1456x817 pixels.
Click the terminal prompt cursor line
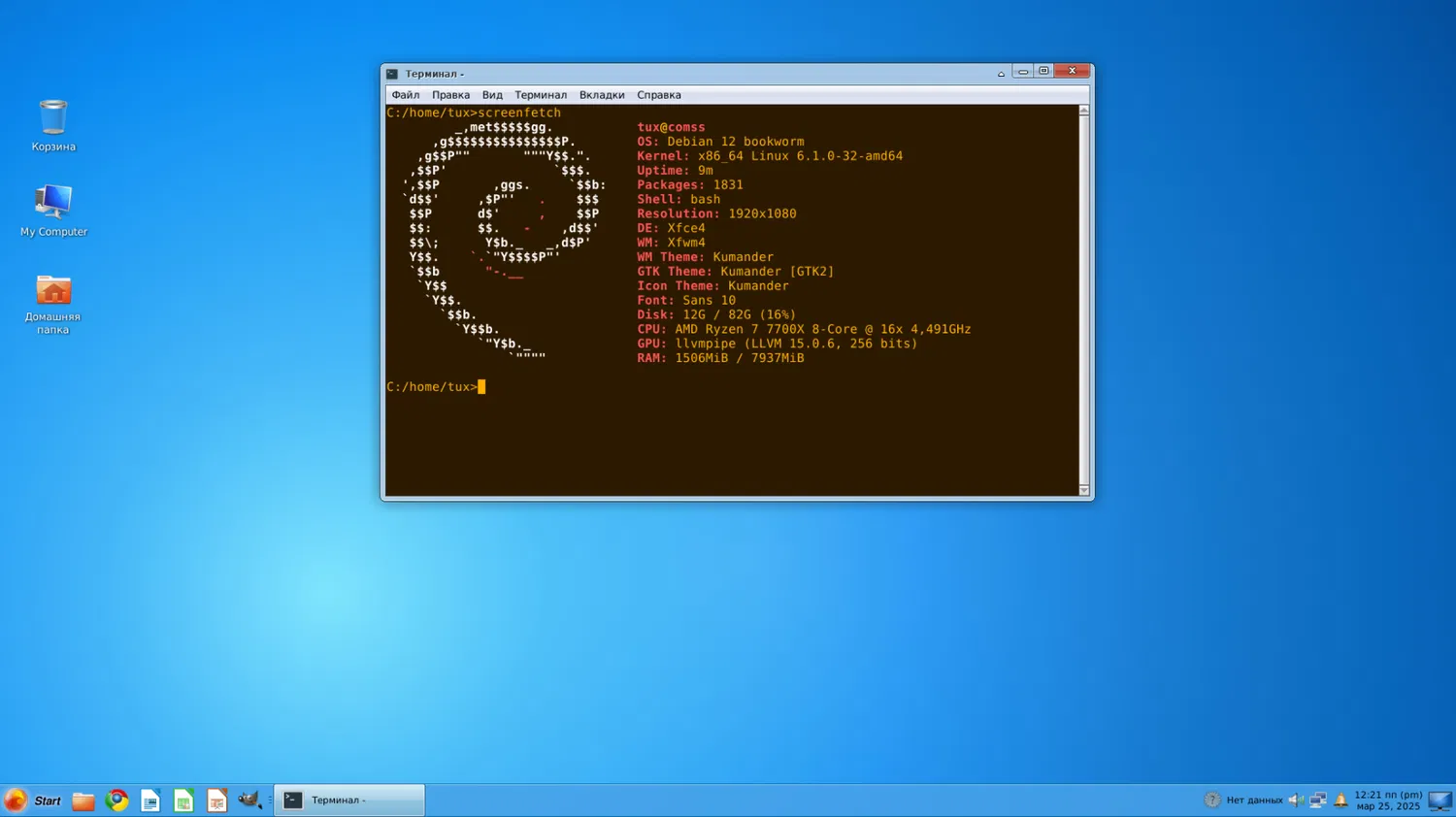pos(436,387)
